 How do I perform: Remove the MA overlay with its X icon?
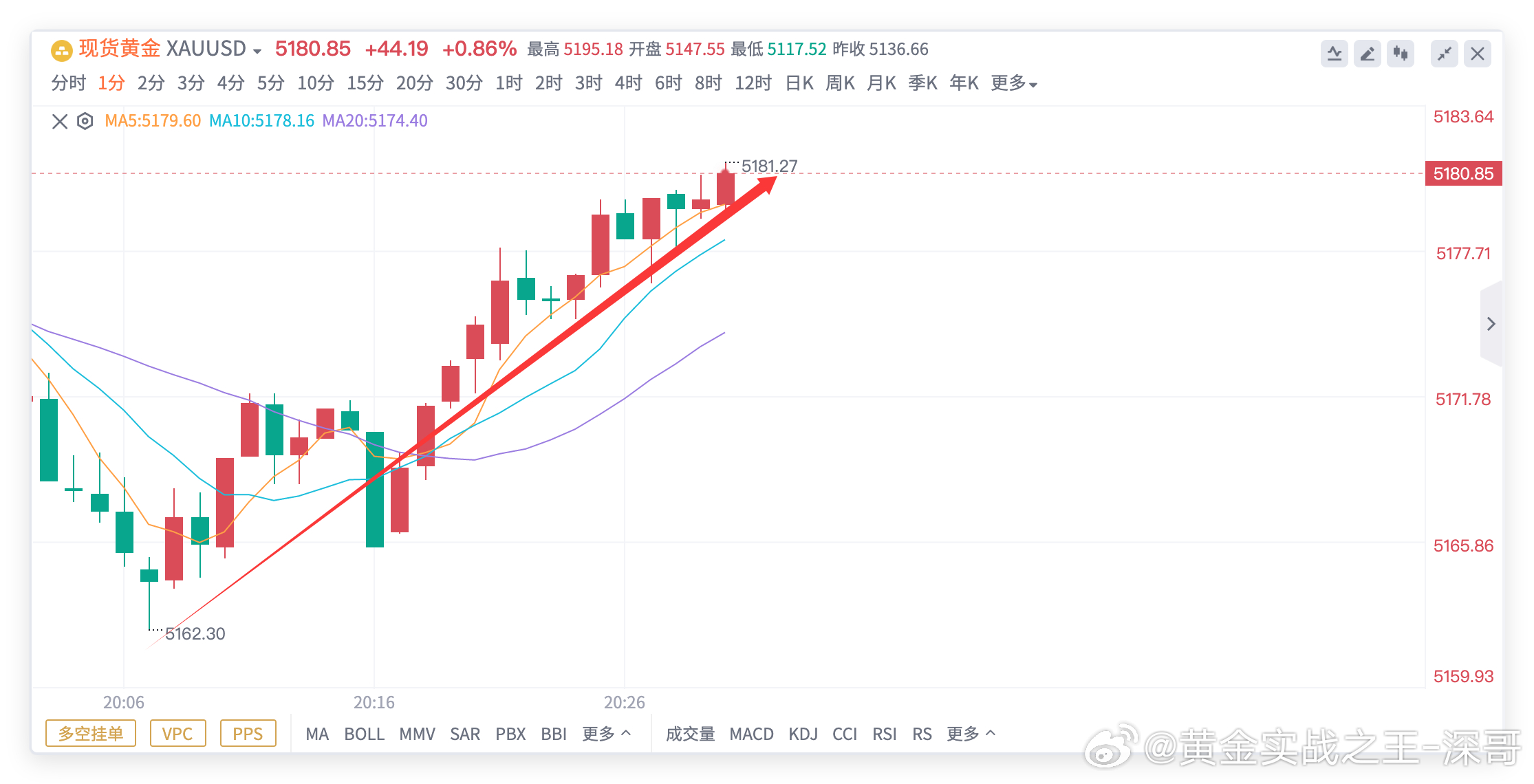(x=58, y=121)
